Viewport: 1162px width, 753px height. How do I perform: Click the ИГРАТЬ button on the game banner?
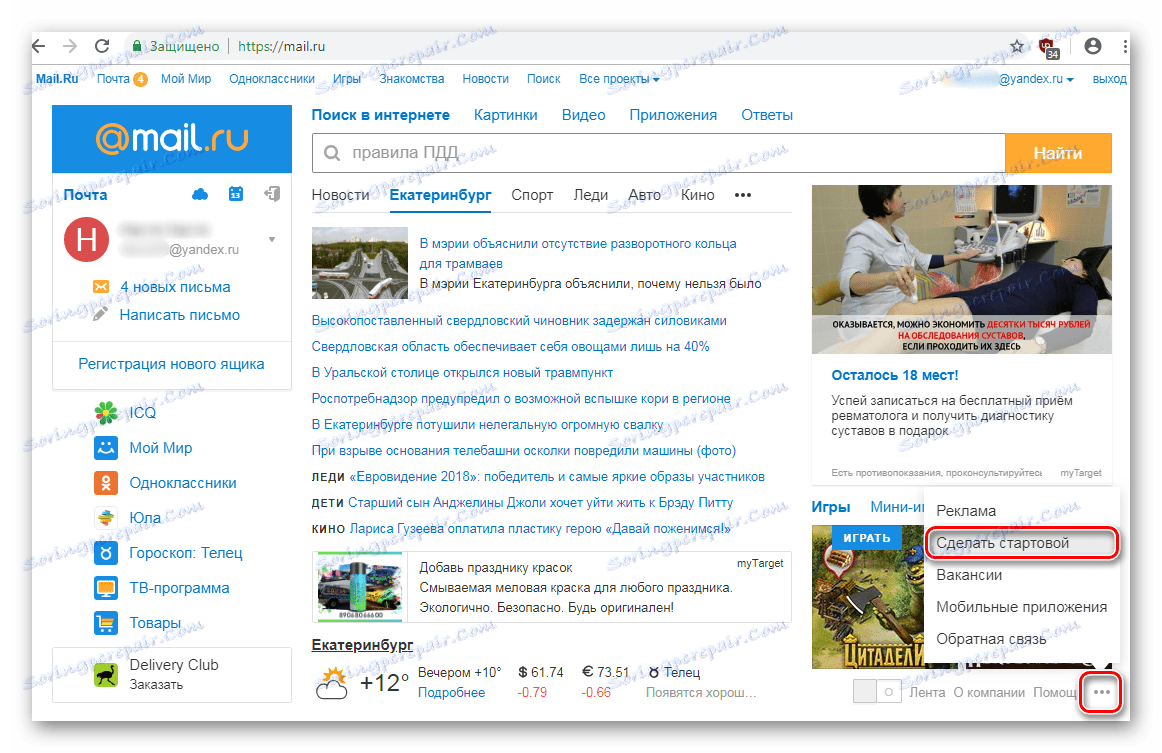point(866,538)
